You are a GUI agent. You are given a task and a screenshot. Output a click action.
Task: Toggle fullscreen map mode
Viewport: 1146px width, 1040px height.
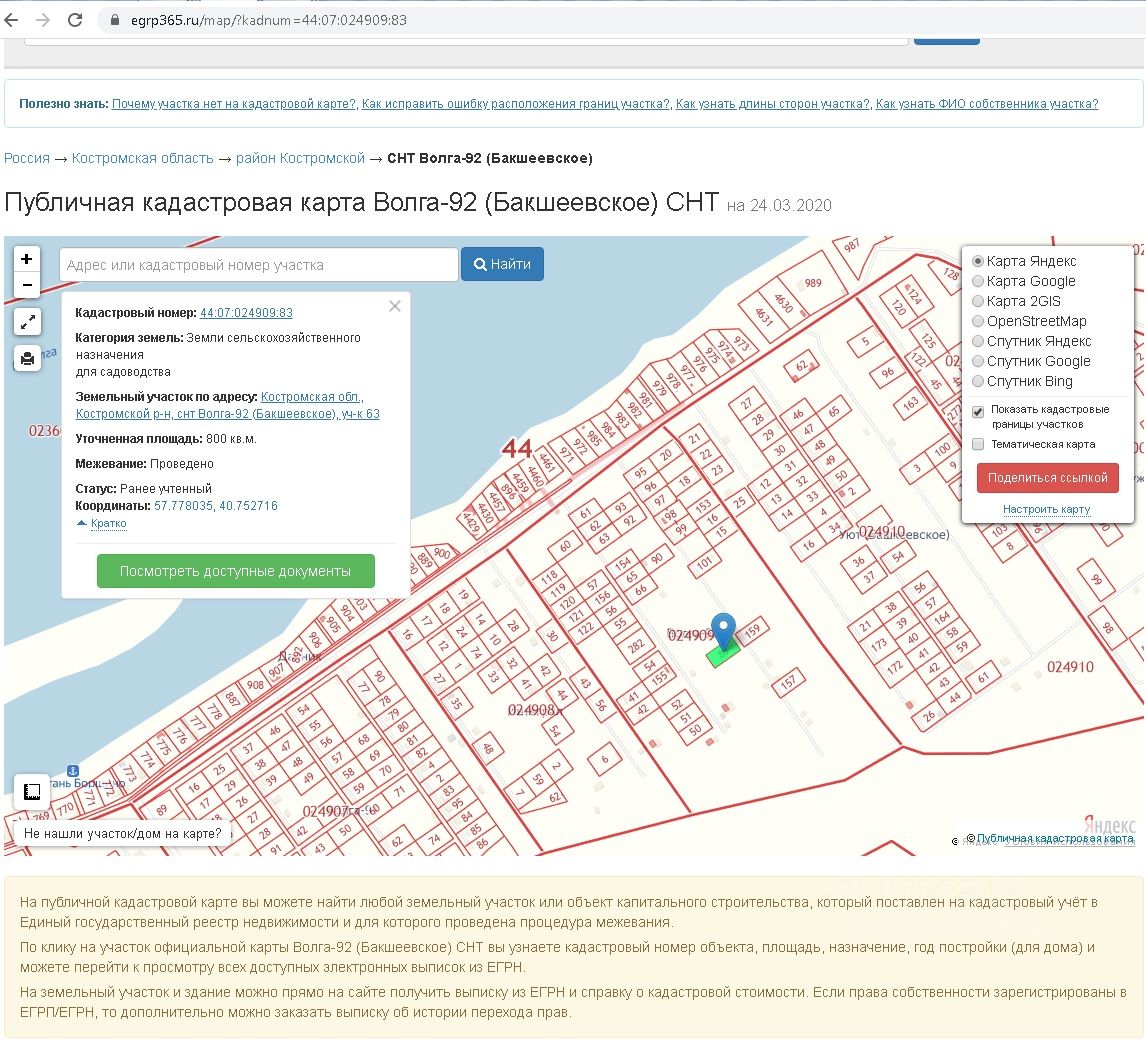point(27,322)
